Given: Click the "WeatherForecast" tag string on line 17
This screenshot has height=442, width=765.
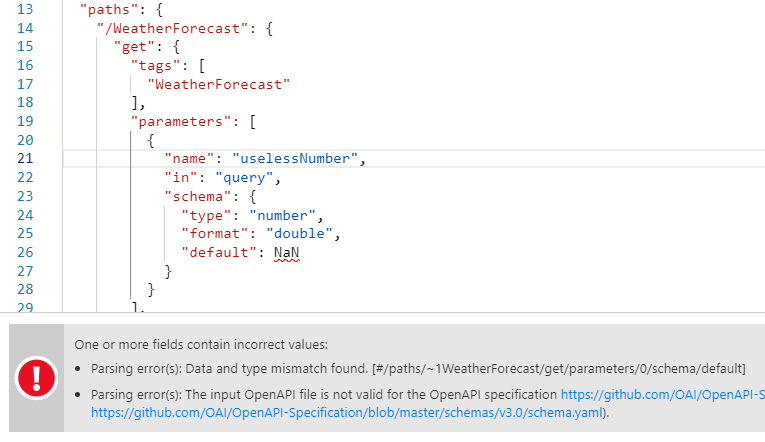Looking at the screenshot, I should 219,84.
